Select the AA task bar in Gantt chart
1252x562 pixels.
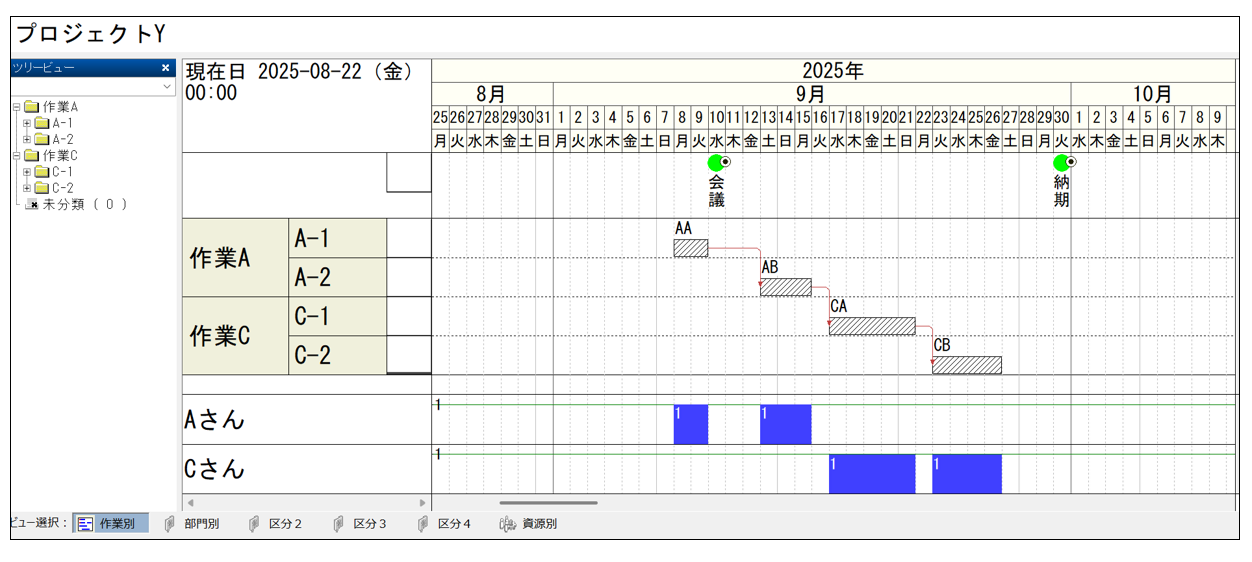[690, 248]
